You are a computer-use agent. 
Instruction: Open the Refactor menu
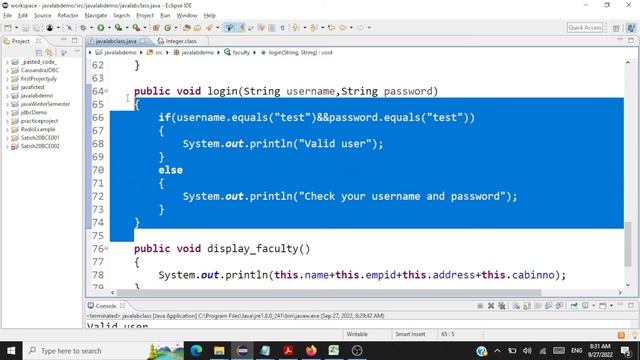point(68,16)
